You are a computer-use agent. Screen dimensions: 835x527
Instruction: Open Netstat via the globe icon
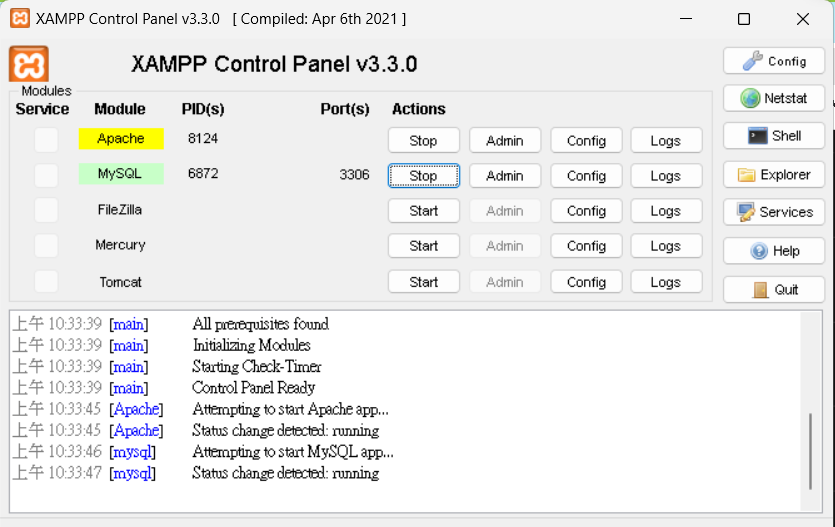pos(750,98)
